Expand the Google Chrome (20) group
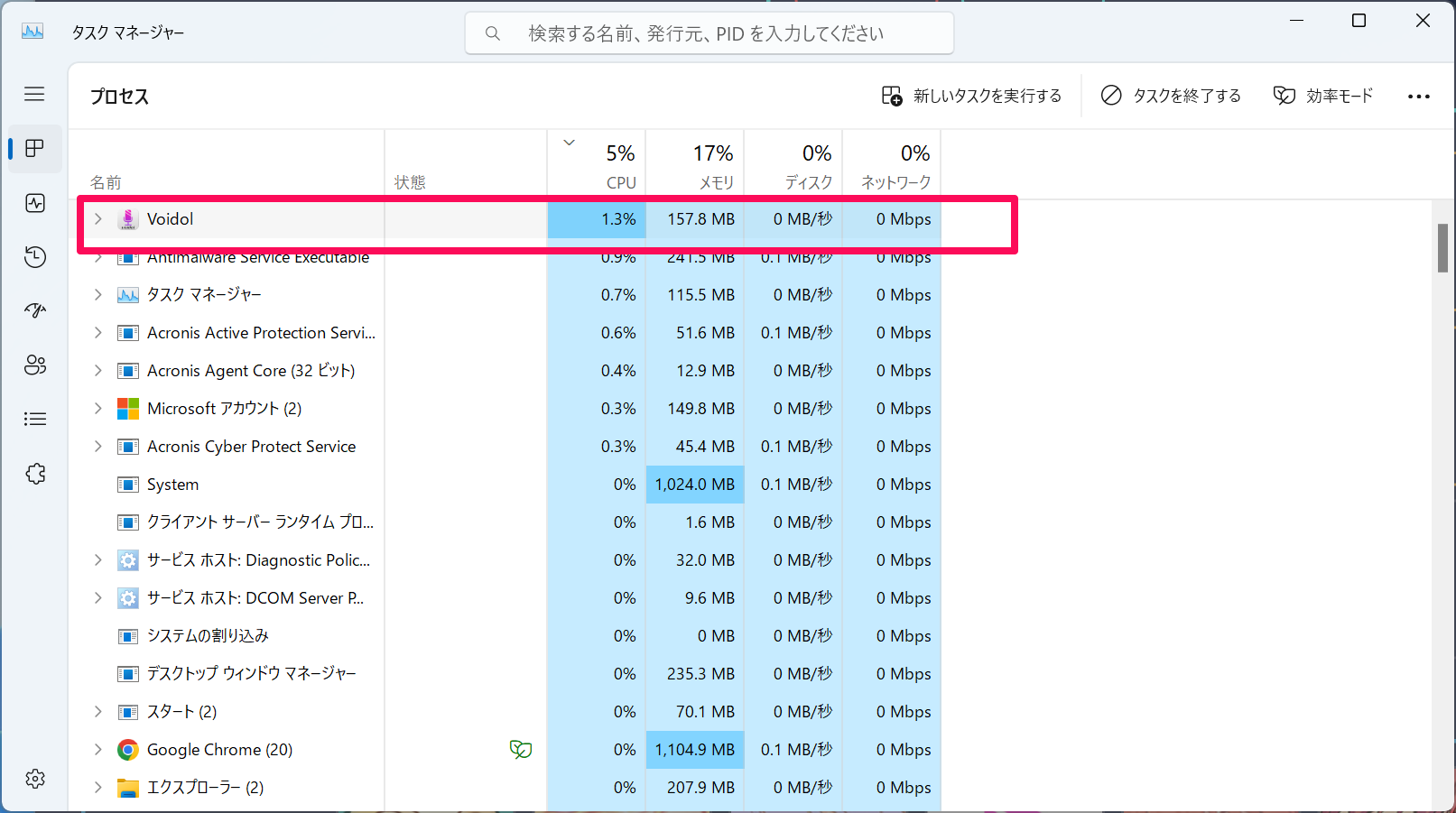Image resolution: width=1456 pixels, height=813 pixels. [x=98, y=750]
